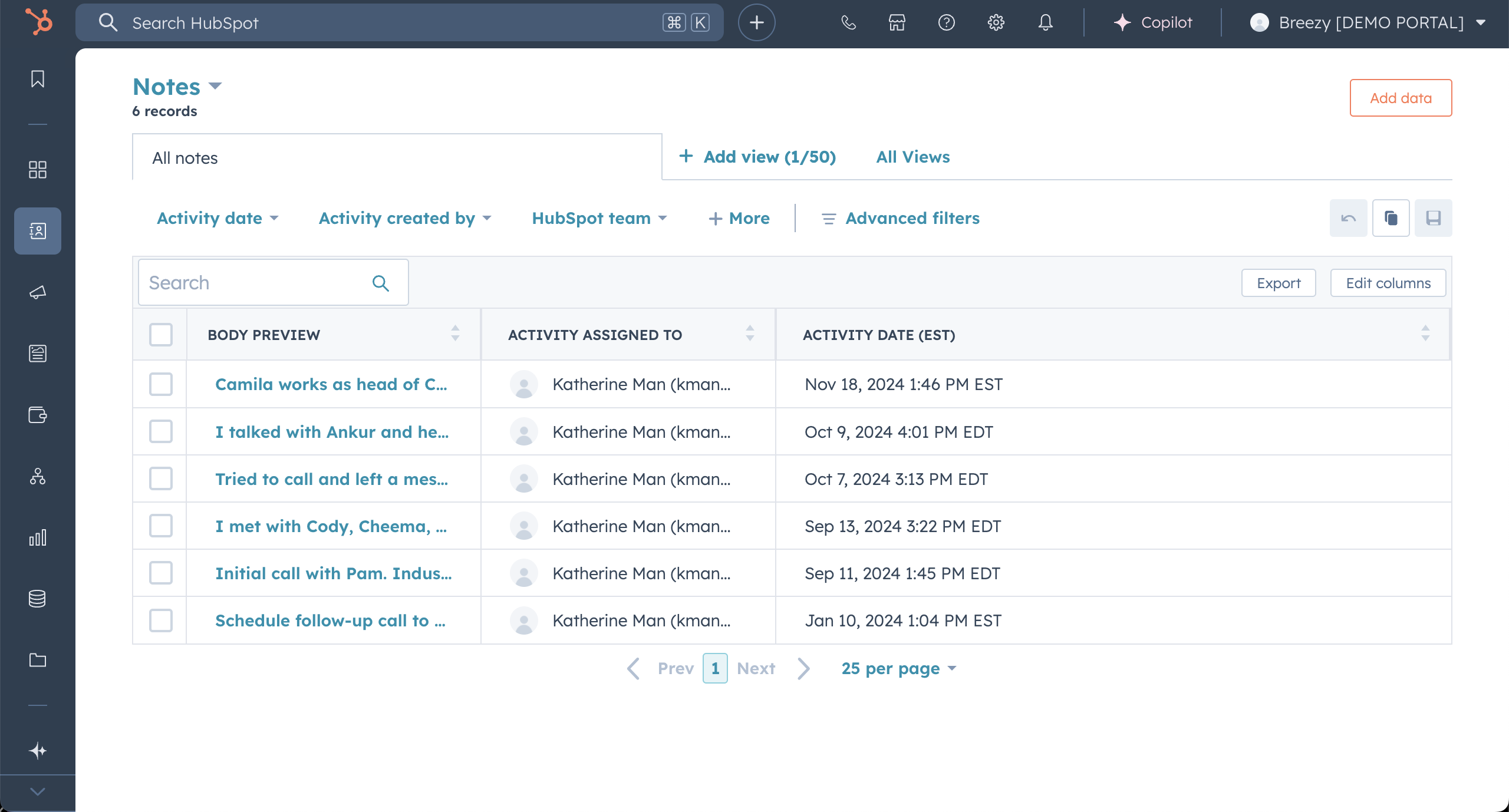Click the Export button
Viewport: 1509px width, 812px height.
[1279, 283]
